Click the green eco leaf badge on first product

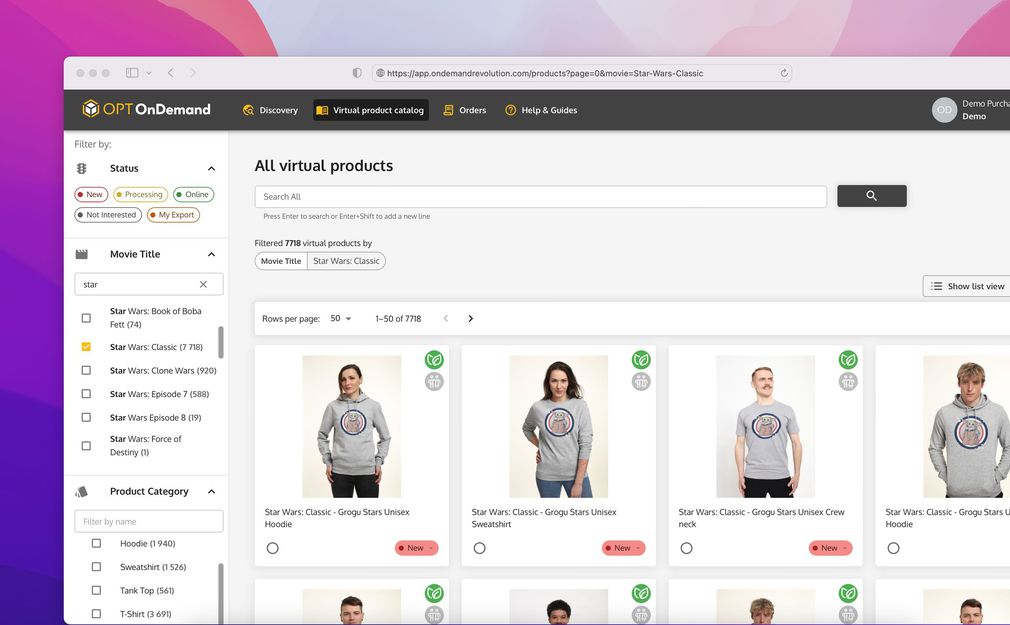434,359
